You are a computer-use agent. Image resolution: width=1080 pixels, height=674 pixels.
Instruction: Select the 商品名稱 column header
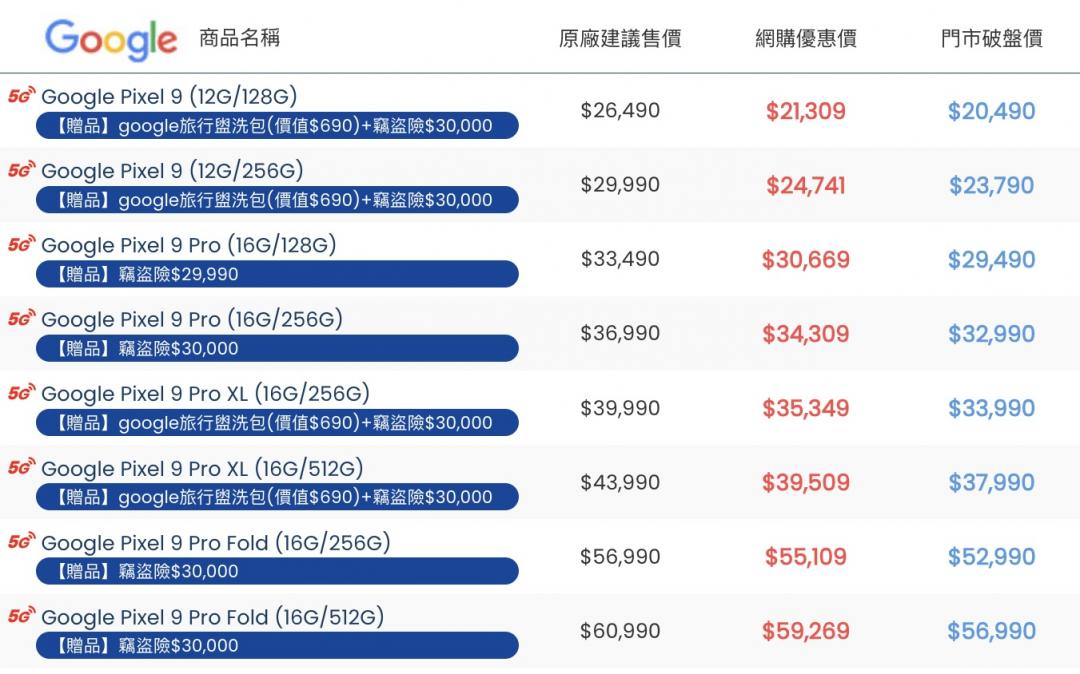point(240,38)
